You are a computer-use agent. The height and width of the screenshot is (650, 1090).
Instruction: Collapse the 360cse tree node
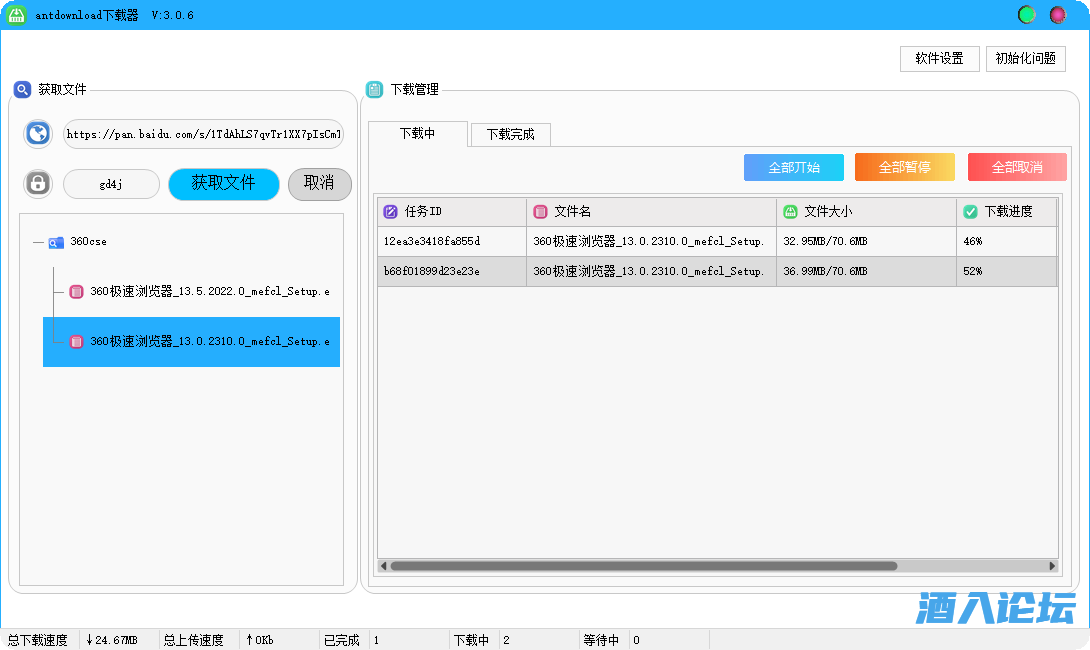tap(37, 242)
